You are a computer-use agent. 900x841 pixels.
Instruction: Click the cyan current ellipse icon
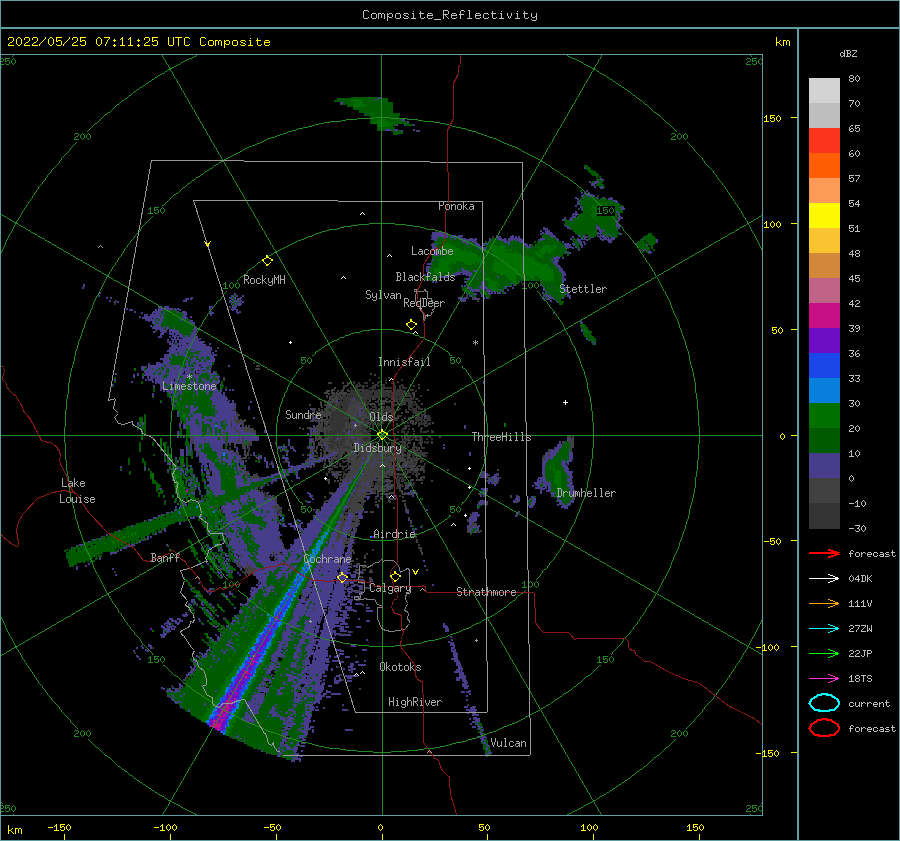[824, 703]
